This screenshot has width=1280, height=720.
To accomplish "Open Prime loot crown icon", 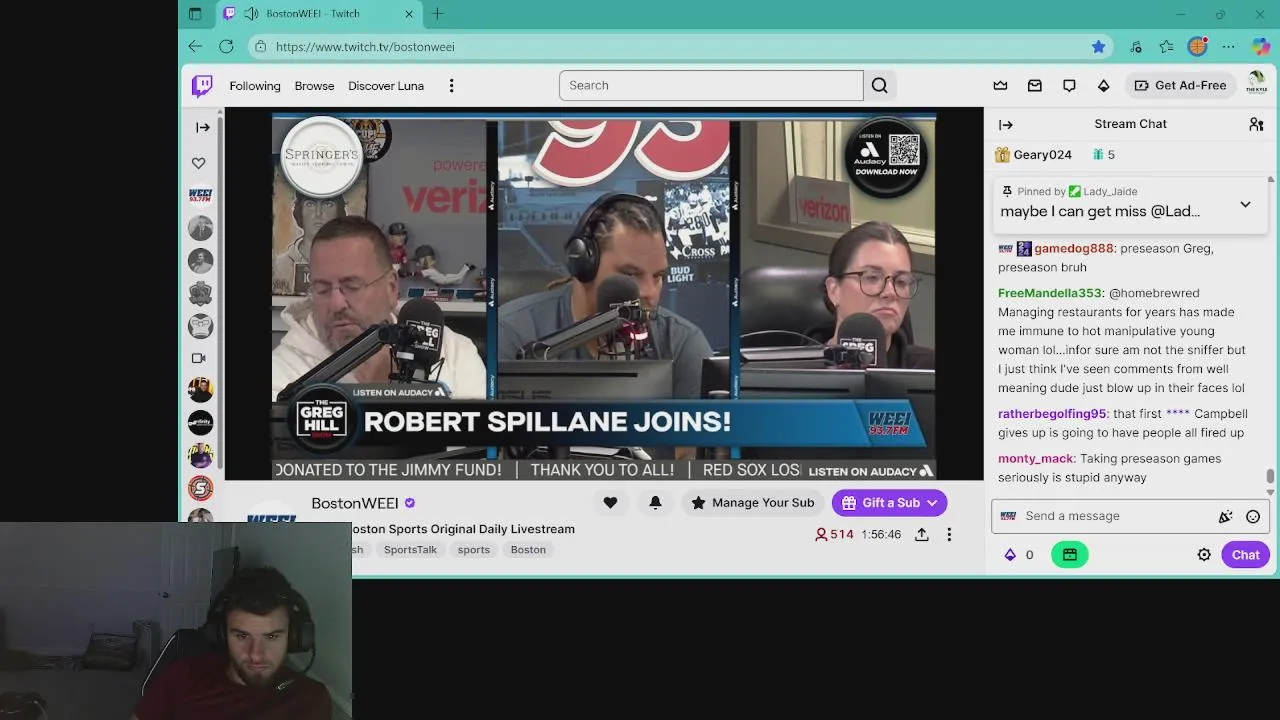I will pos(1000,85).
